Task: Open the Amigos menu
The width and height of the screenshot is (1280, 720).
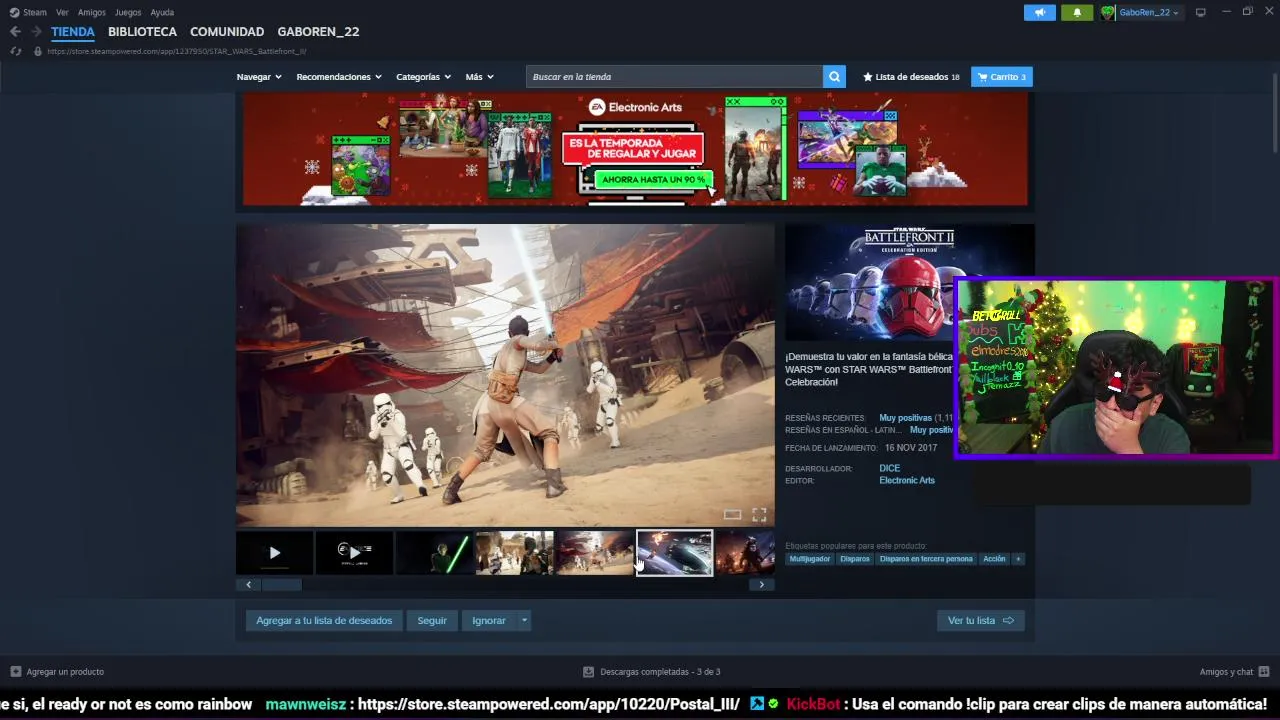Action: coord(92,12)
